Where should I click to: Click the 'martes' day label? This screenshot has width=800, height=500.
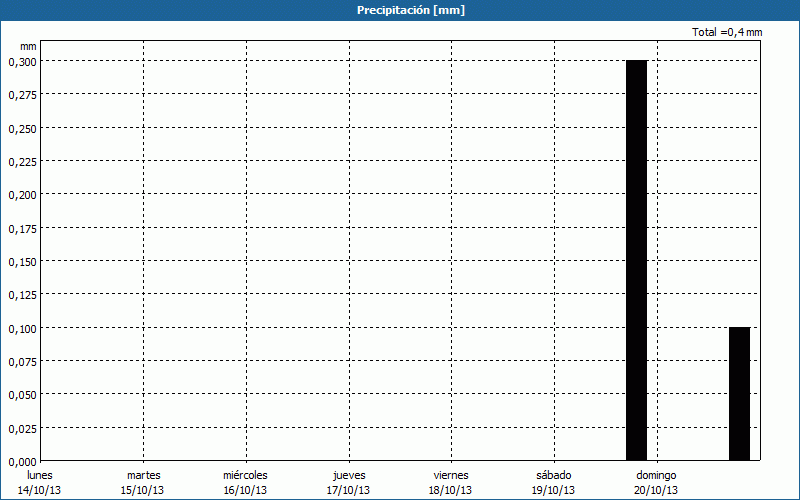pos(143,475)
